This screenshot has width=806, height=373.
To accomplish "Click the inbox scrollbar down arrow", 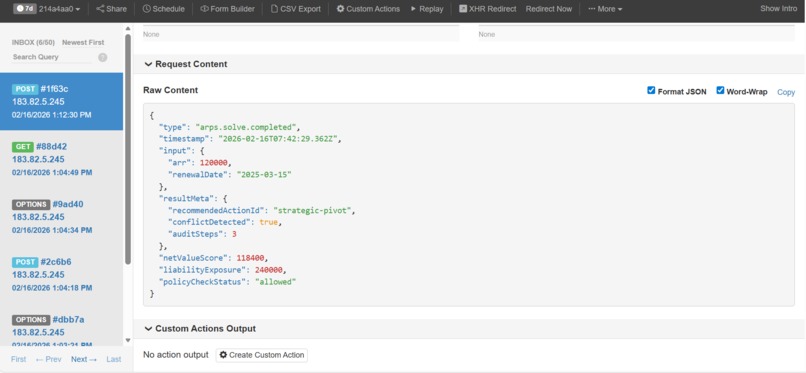I will click(x=128, y=341).
